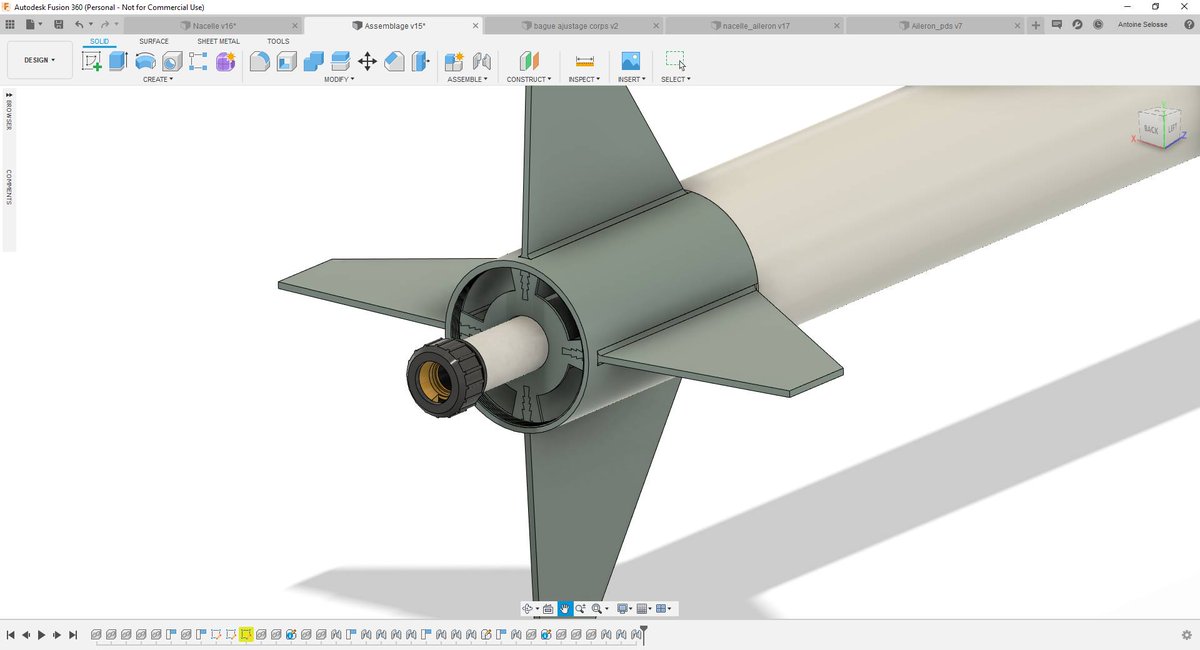
Task: Expand the SELECT menu
Action: (676, 79)
